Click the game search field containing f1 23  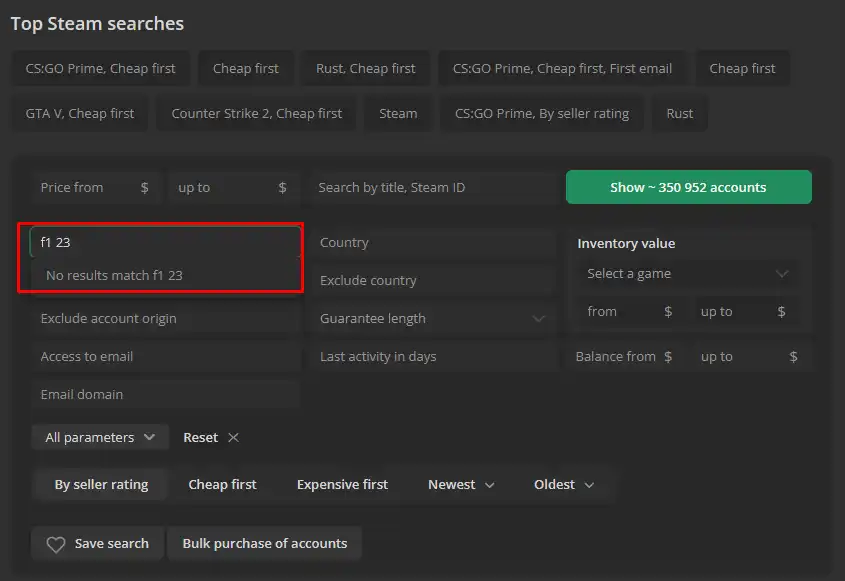(165, 243)
